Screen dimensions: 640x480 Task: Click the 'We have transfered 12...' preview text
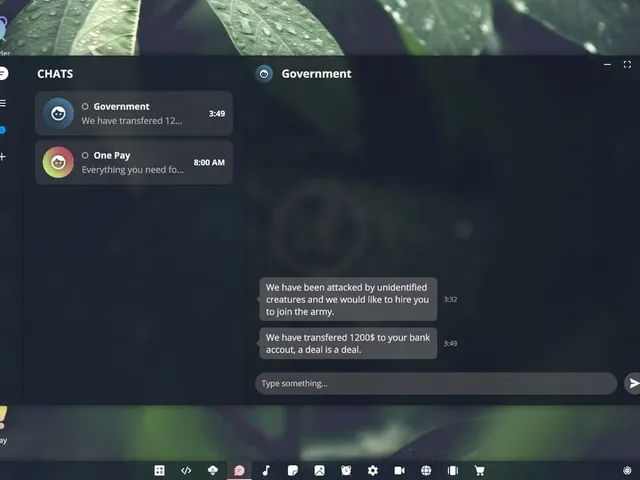tap(131, 121)
